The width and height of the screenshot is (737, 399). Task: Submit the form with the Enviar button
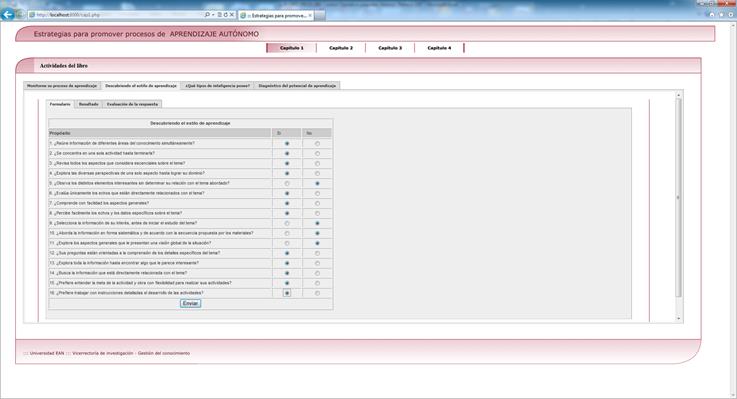coord(190,304)
